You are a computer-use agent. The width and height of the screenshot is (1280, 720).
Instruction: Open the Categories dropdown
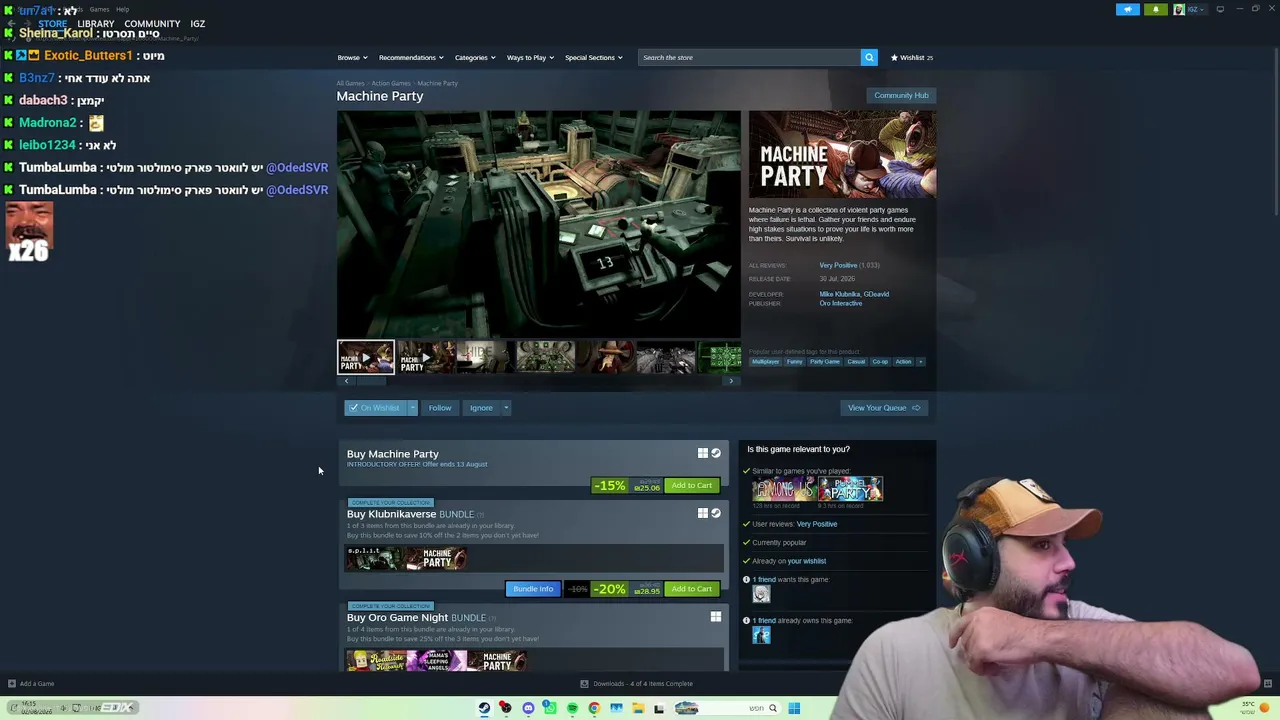[x=475, y=57]
